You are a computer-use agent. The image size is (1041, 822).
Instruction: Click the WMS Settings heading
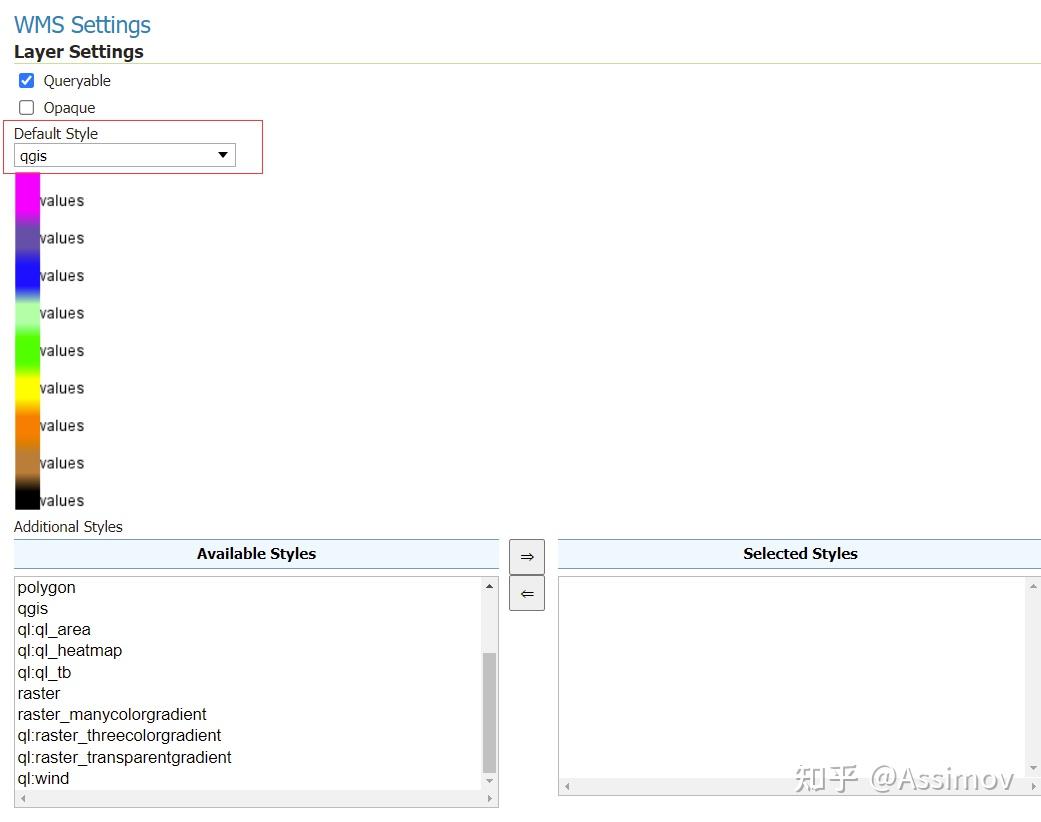click(x=82, y=24)
